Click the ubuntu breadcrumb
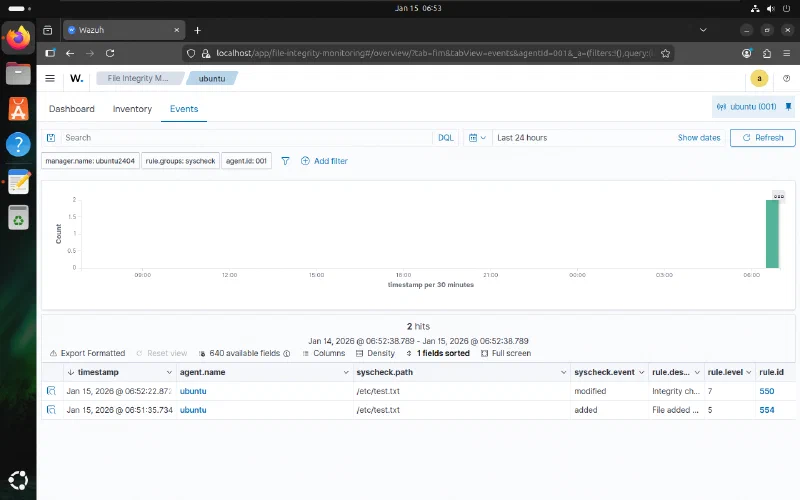Viewport: 800px width, 500px height. pos(212,78)
